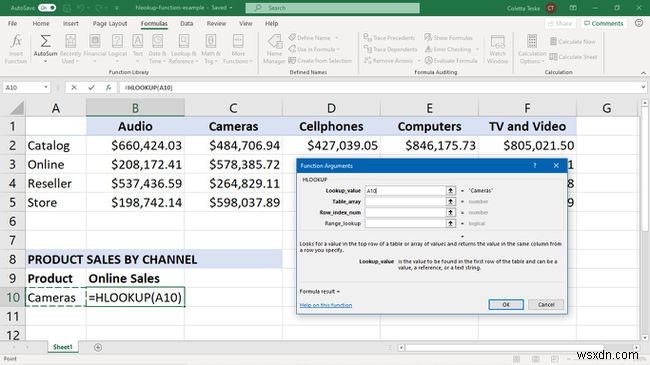Open Calculation Options
The width and height of the screenshot is (650, 365).
pyautogui.click(x=532, y=49)
